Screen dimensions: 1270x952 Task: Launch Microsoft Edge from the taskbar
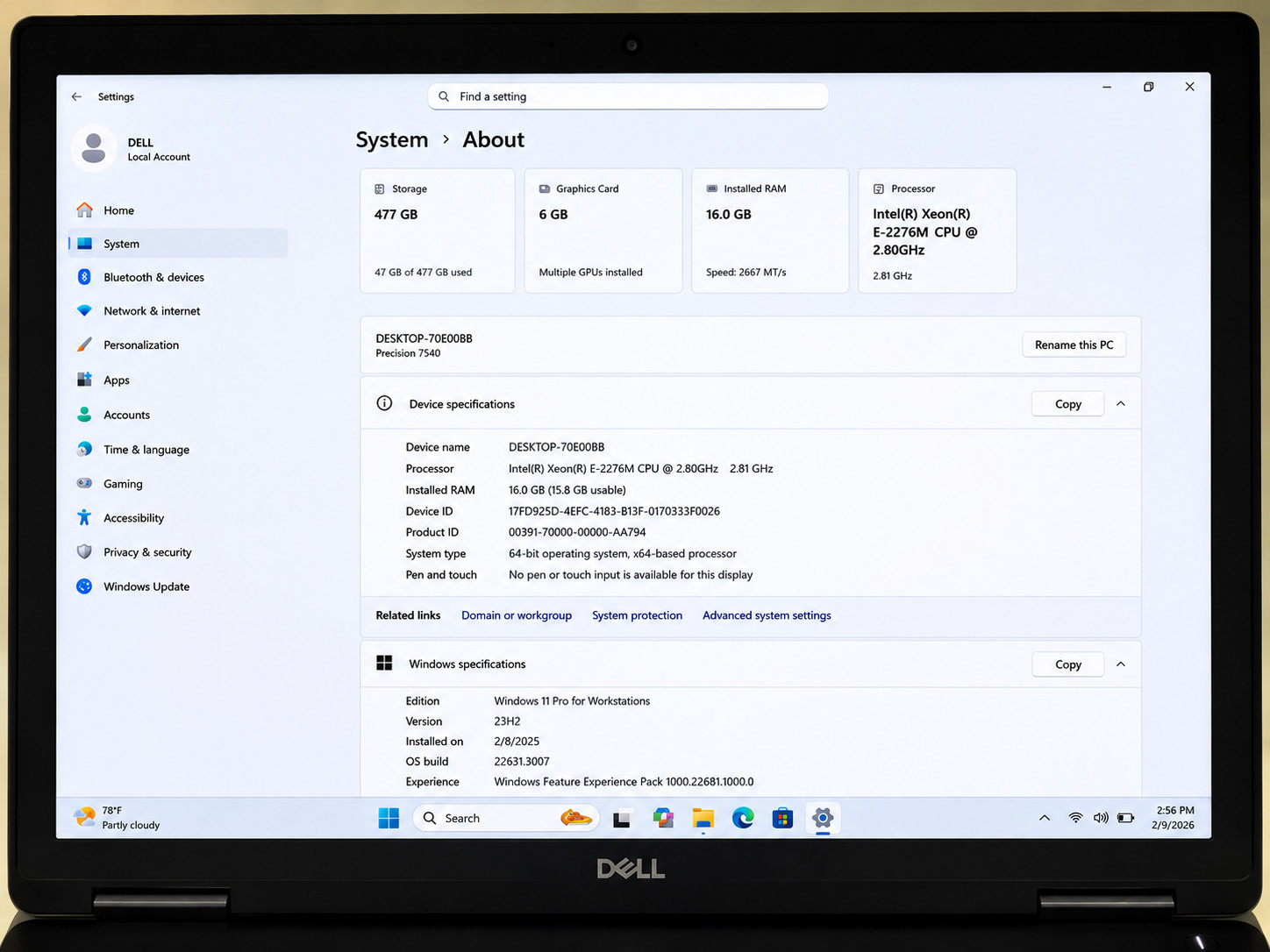(x=743, y=818)
